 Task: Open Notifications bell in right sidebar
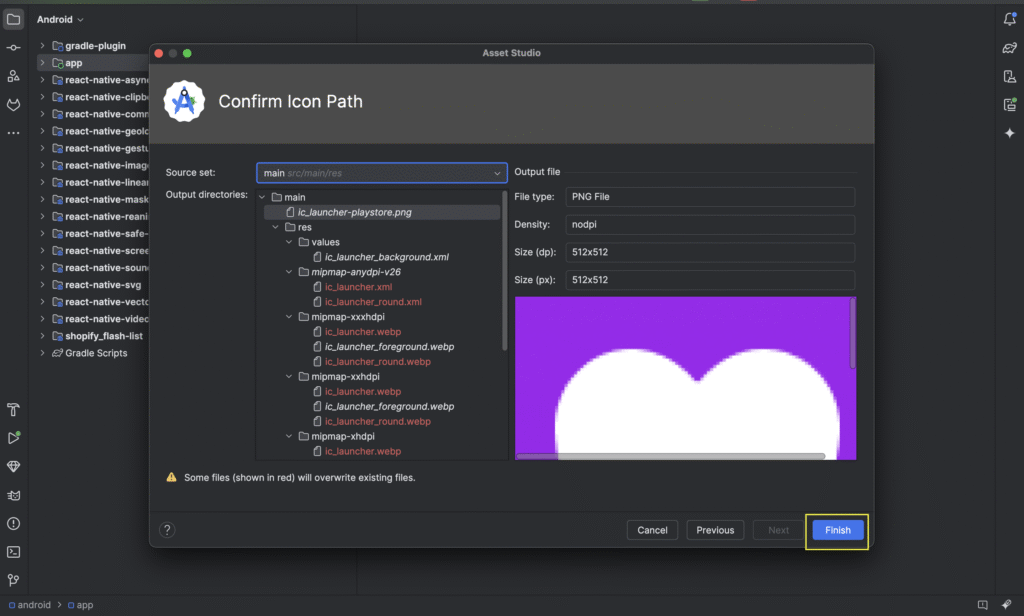[x=1010, y=19]
